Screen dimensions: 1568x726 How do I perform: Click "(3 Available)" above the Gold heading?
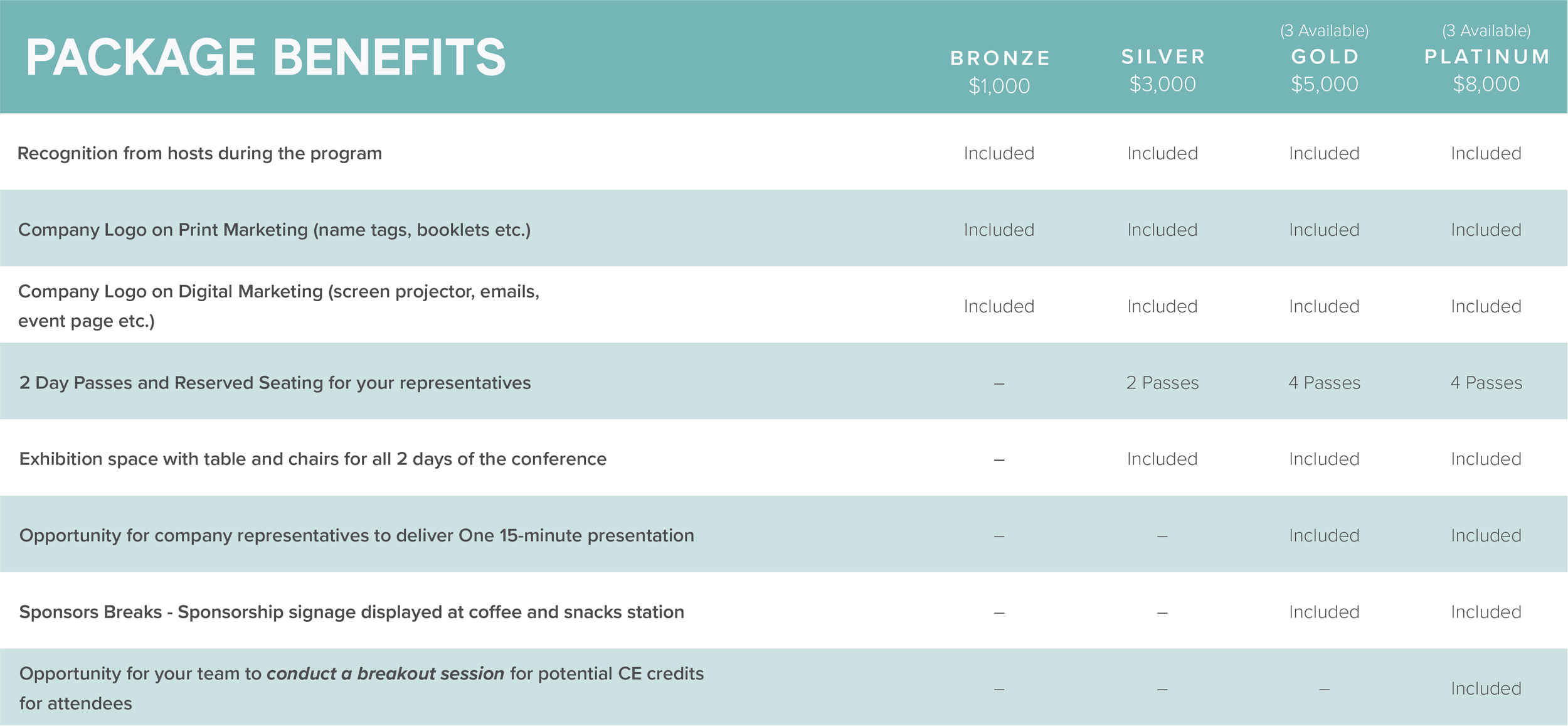tap(1325, 31)
